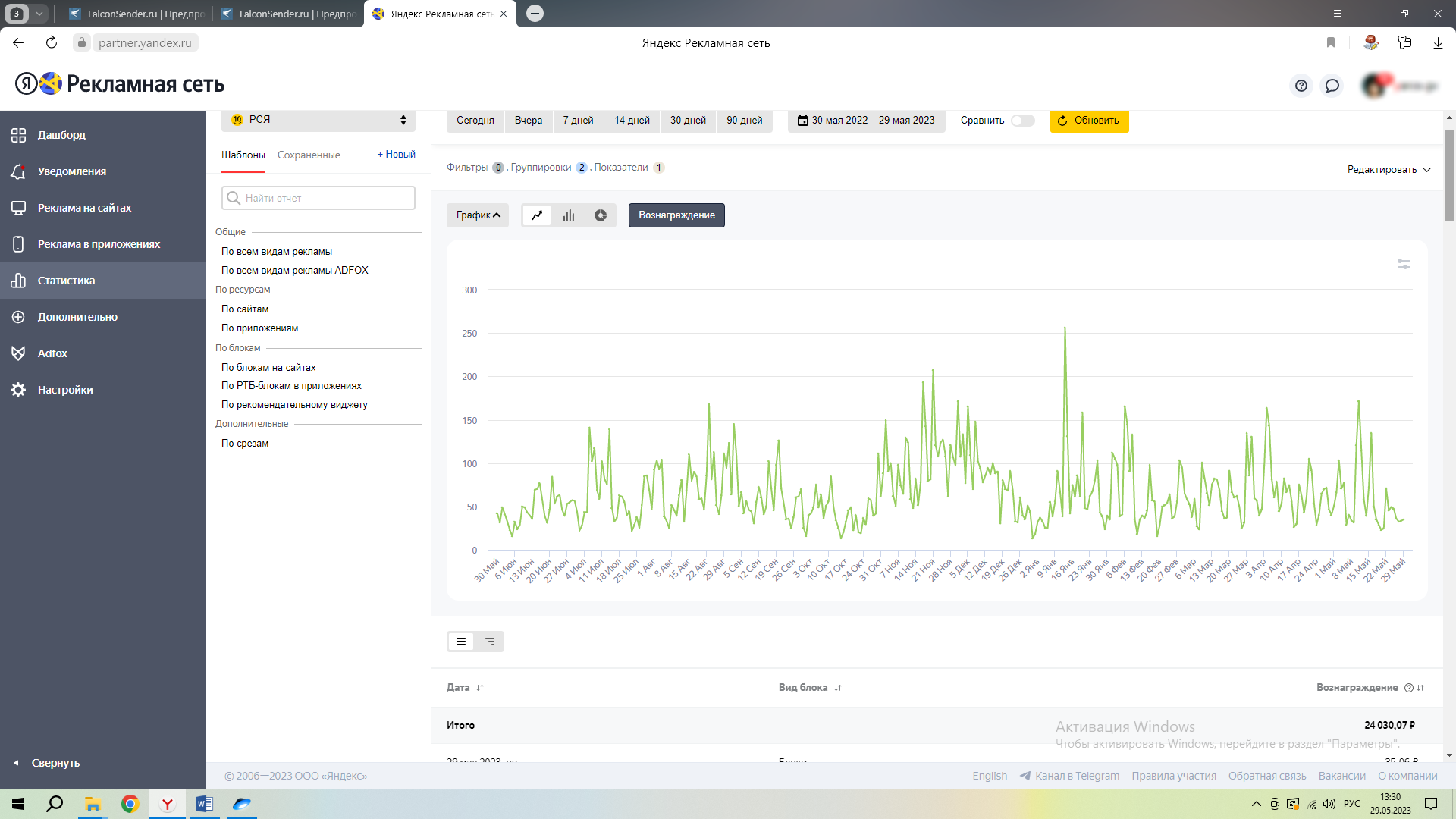The image size is (1456, 819).
Task: Go to Реклама в приложениях
Action: pyautogui.click(x=102, y=244)
